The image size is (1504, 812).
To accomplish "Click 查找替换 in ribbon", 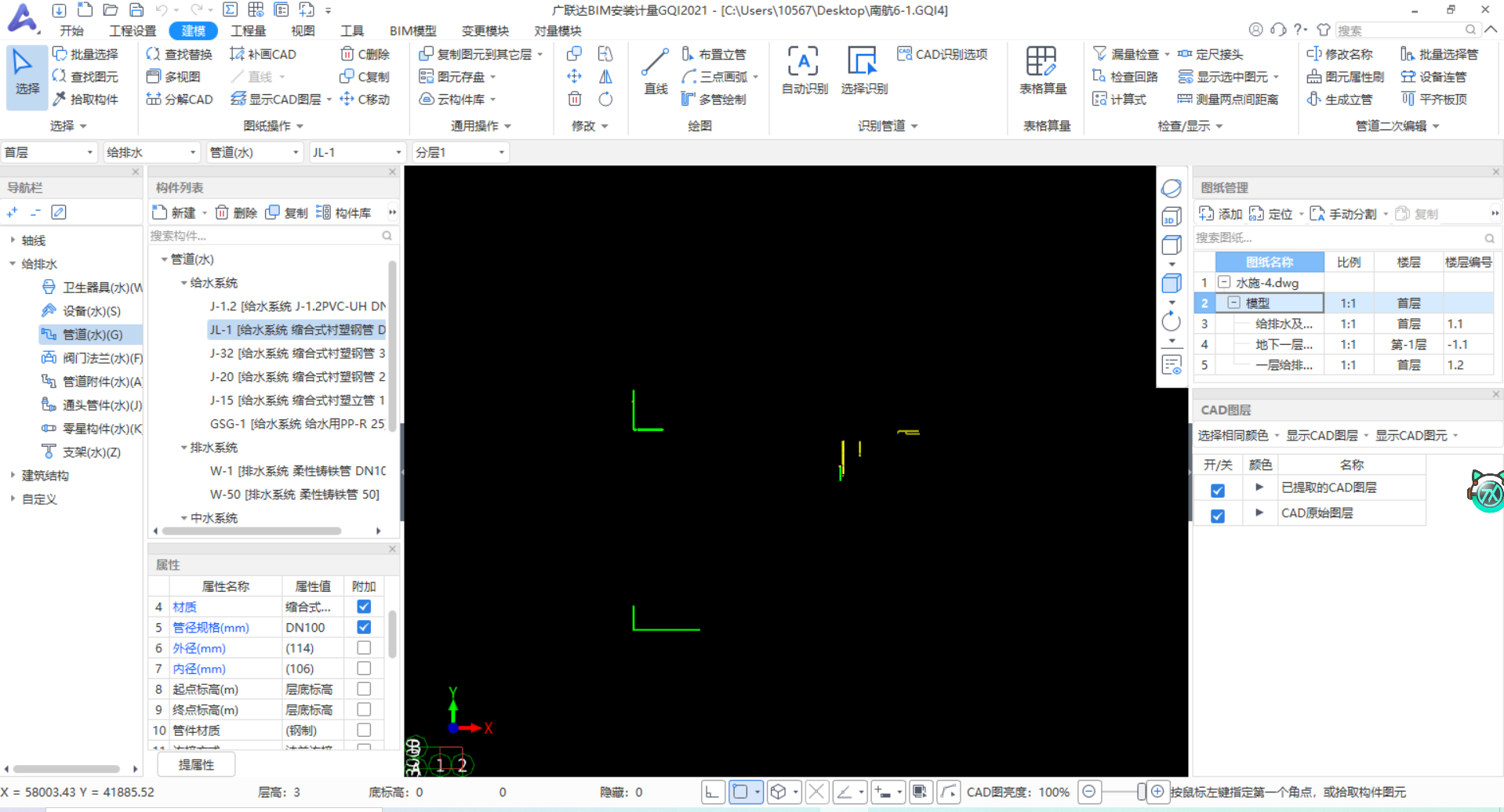I will (180, 54).
